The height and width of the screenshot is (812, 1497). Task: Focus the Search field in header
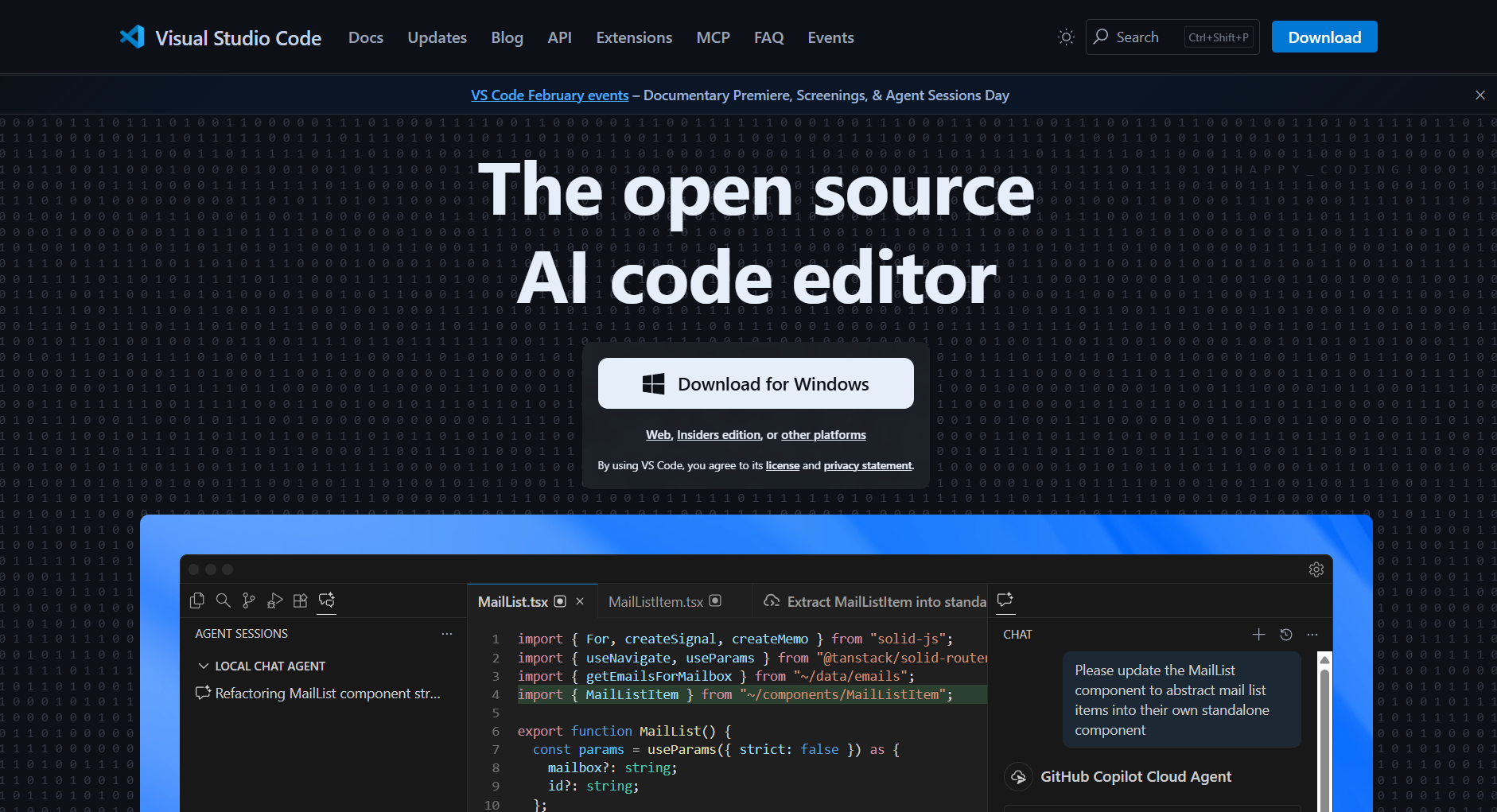tap(1172, 37)
